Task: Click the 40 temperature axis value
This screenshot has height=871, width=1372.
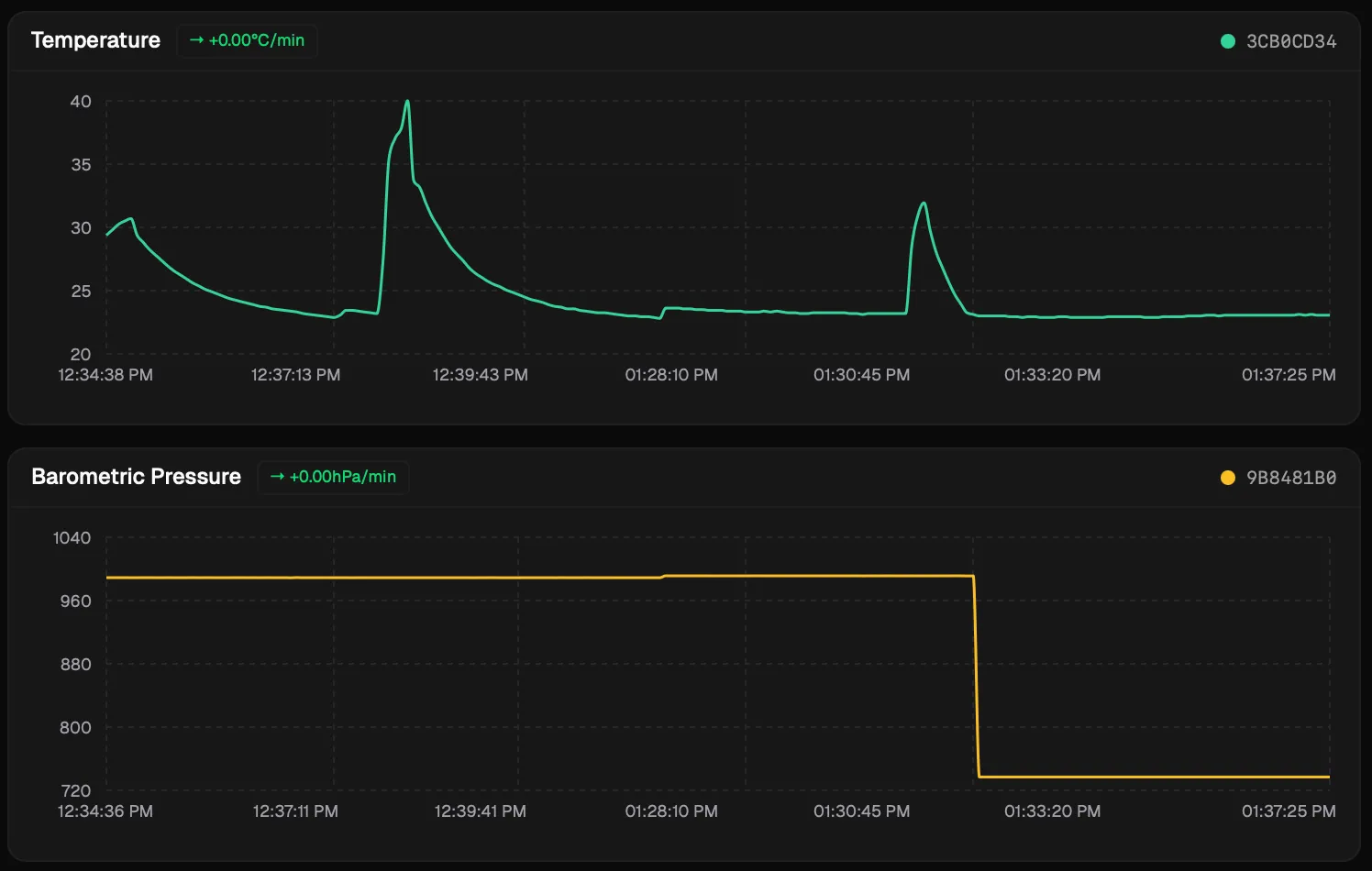Action: pos(81,102)
